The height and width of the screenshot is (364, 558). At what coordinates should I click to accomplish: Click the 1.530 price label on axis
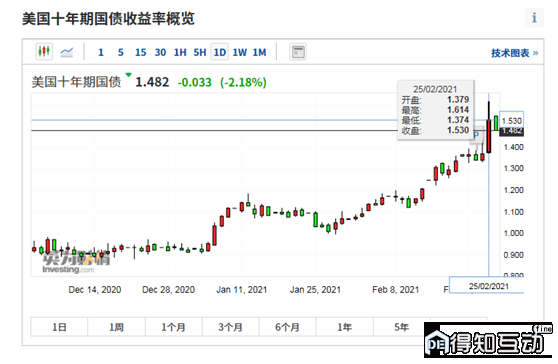click(511, 120)
